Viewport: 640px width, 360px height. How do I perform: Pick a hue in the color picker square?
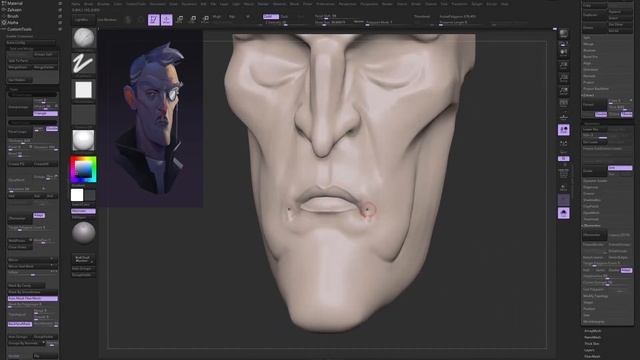tap(84, 169)
